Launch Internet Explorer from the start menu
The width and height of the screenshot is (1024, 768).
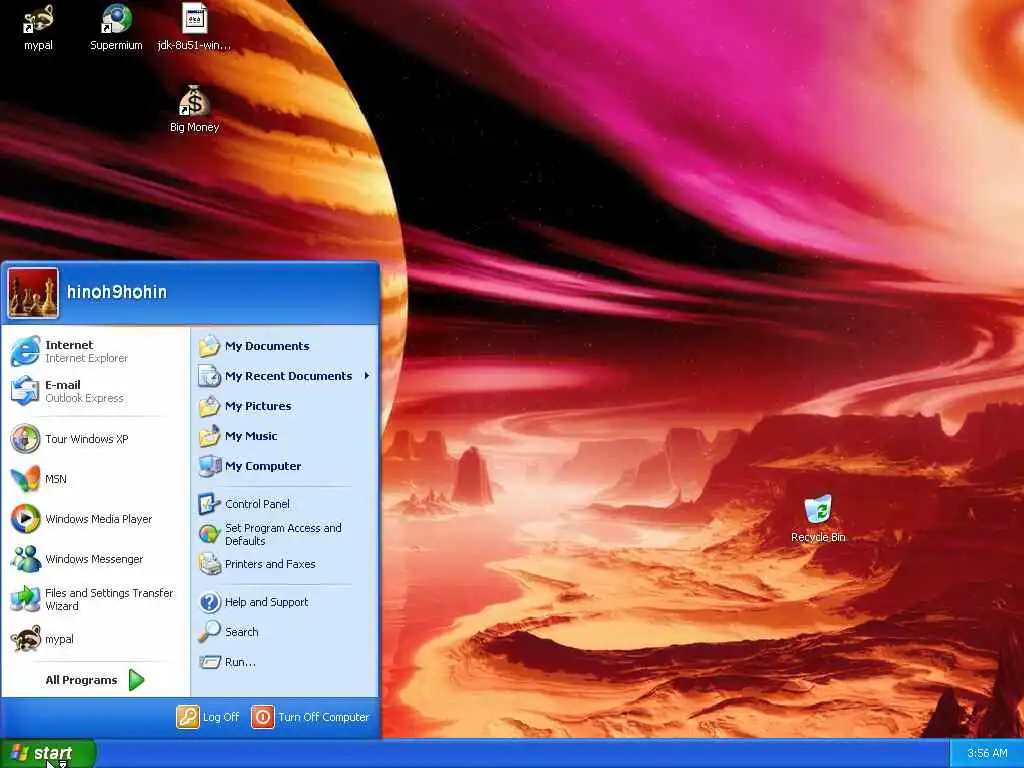tap(25, 351)
